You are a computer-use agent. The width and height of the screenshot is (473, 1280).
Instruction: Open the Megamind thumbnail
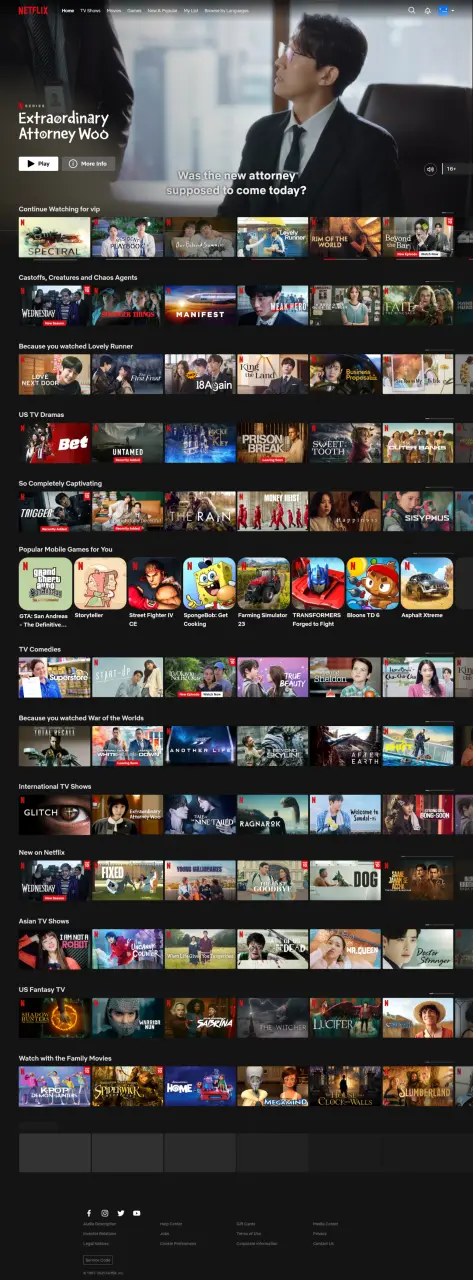[x=273, y=1086]
